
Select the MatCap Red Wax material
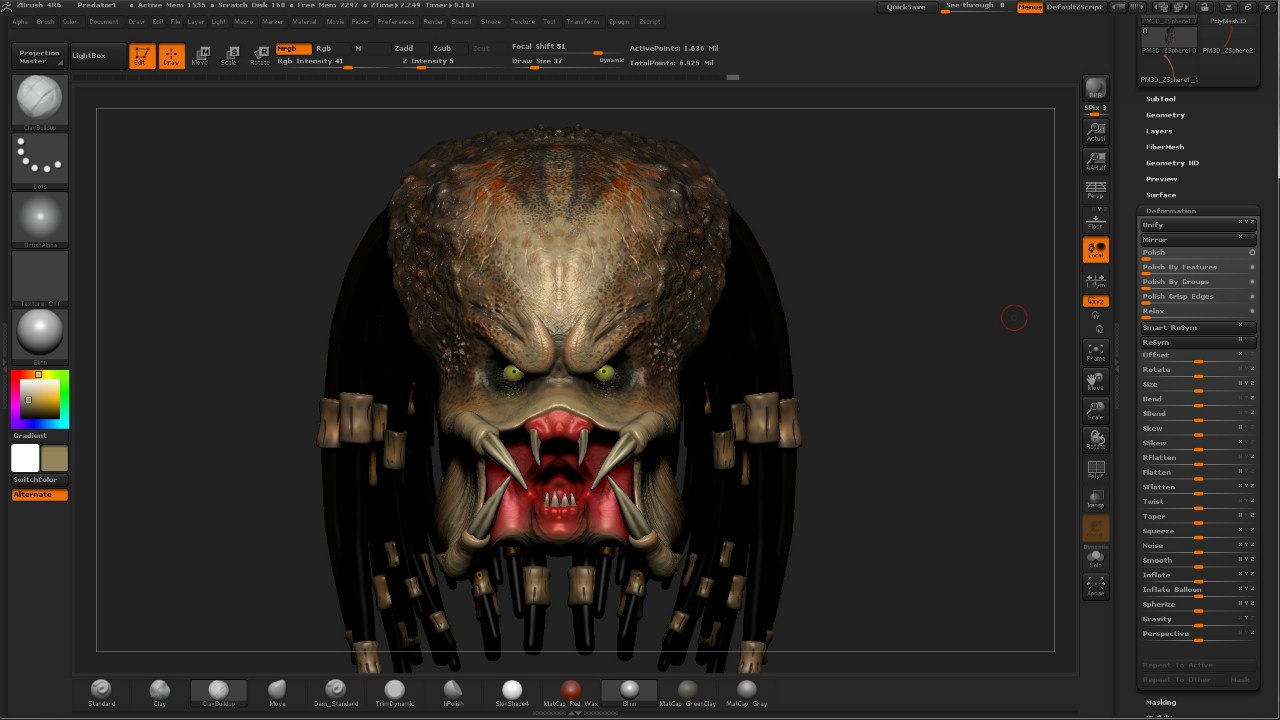[x=570, y=693]
